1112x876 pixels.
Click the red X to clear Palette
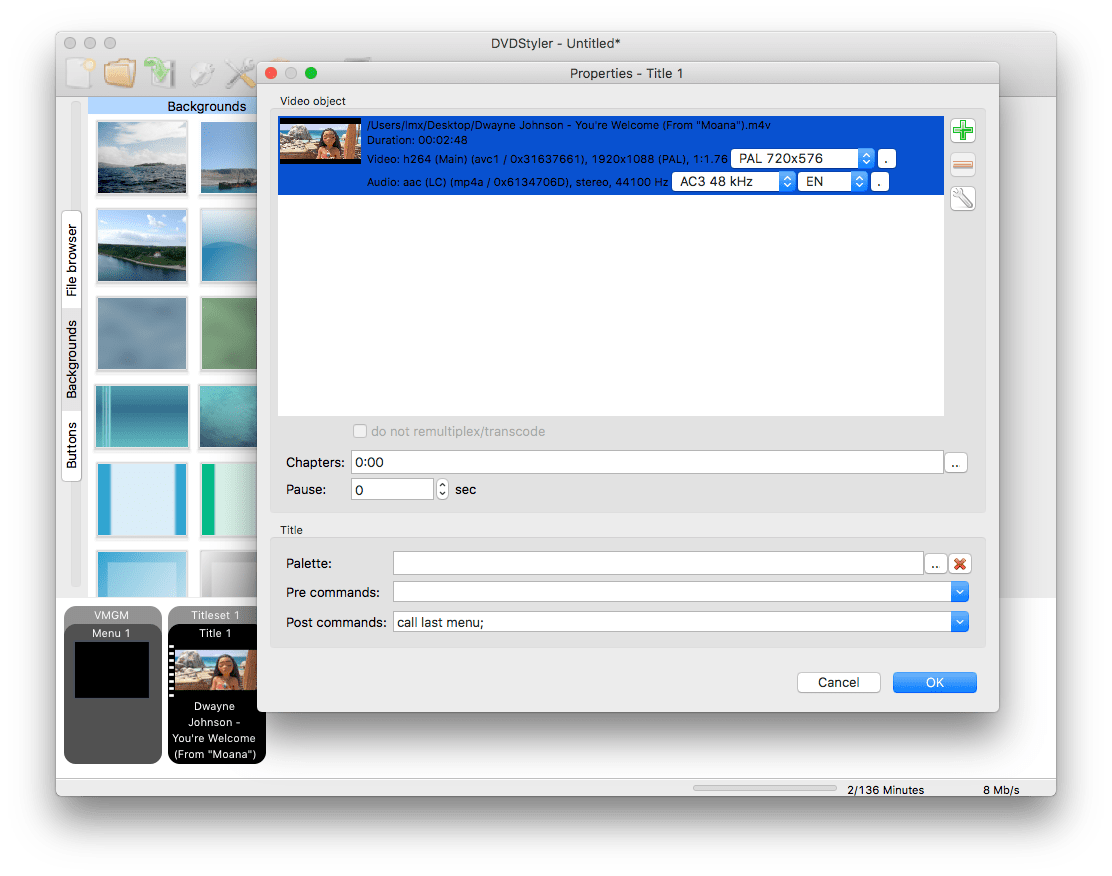coord(959,563)
